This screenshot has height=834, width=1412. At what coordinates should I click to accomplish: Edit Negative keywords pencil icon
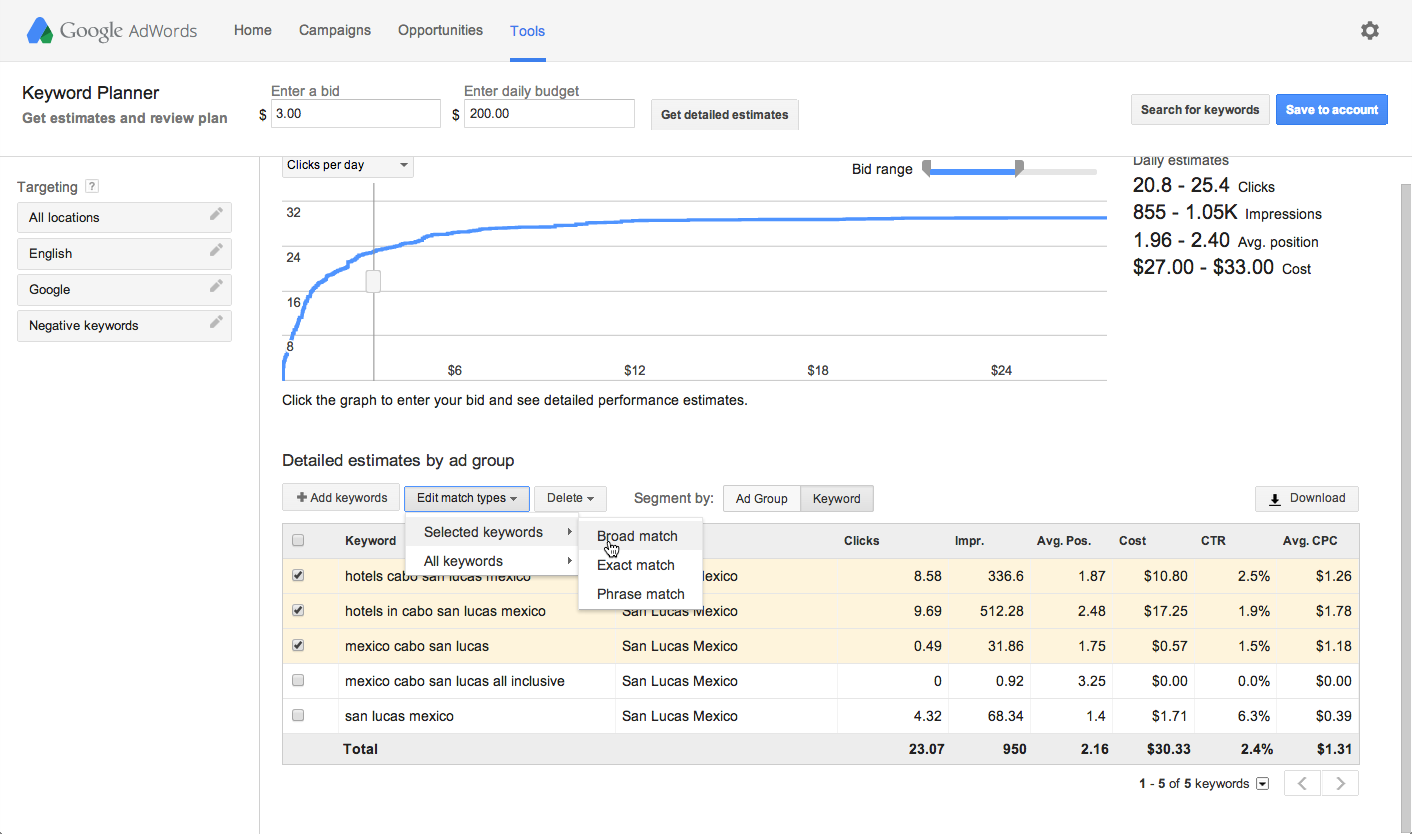[216, 323]
